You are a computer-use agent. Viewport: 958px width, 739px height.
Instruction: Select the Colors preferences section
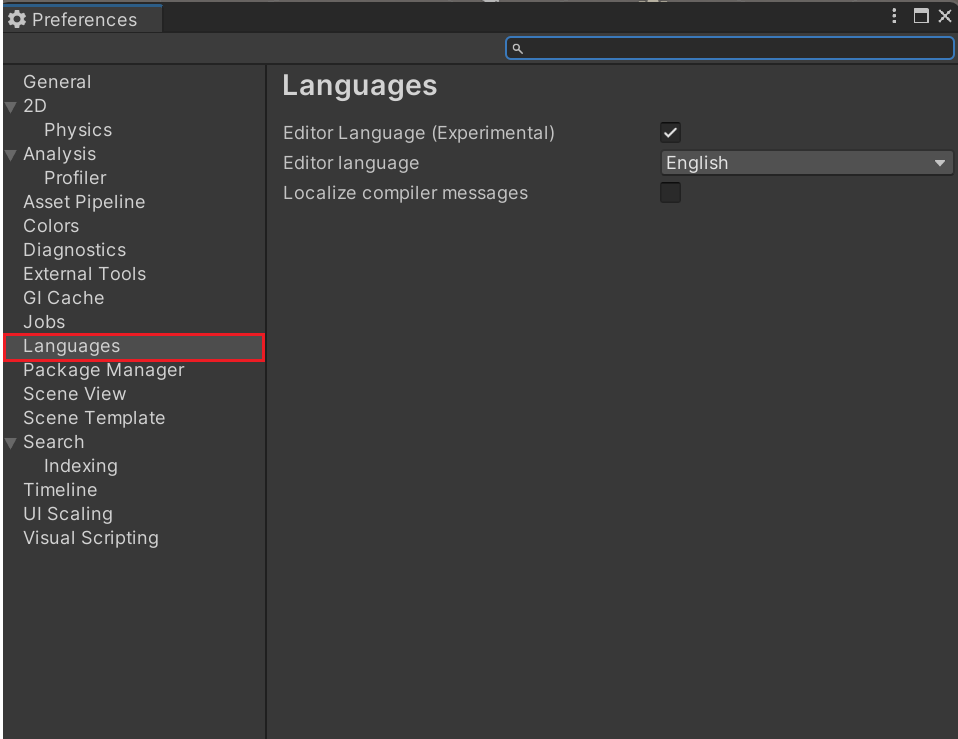click(x=51, y=226)
